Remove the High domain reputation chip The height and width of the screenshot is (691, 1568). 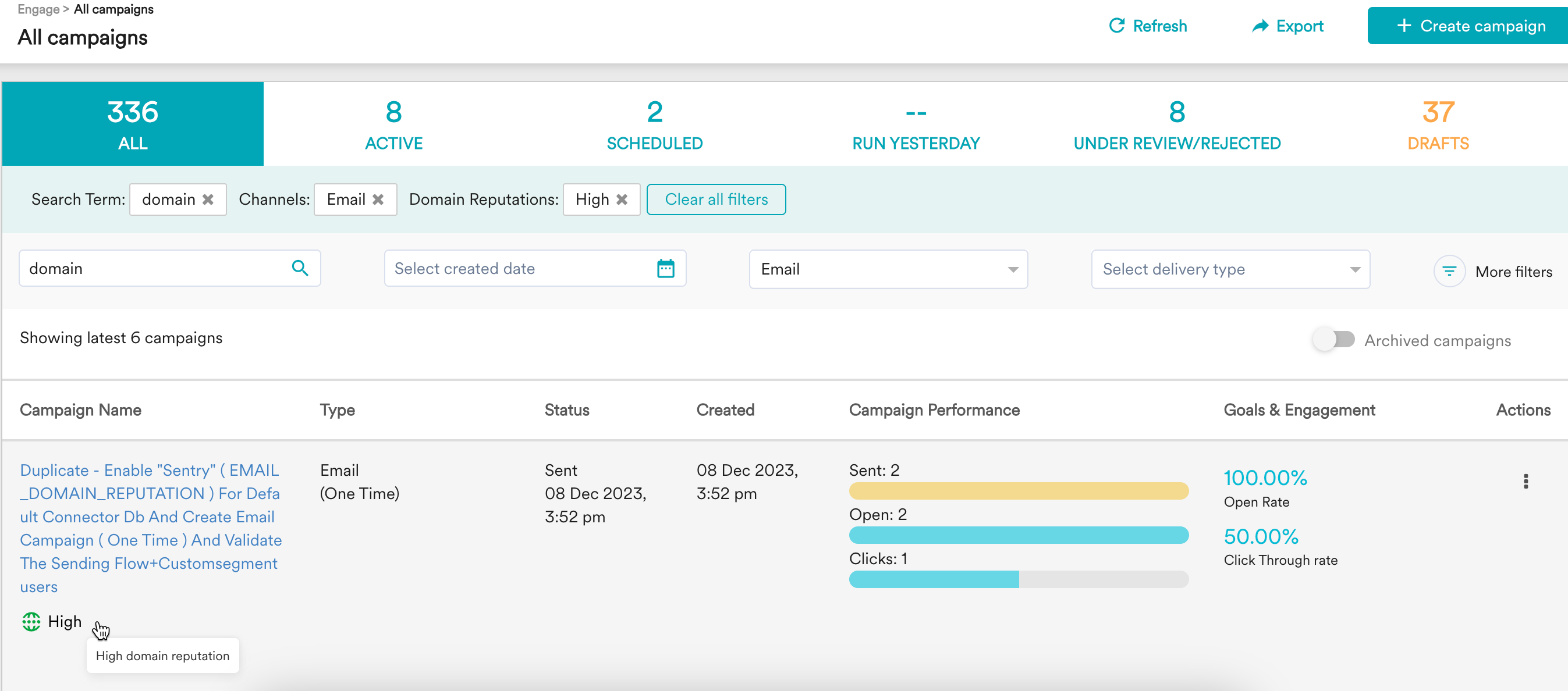tap(622, 200)
